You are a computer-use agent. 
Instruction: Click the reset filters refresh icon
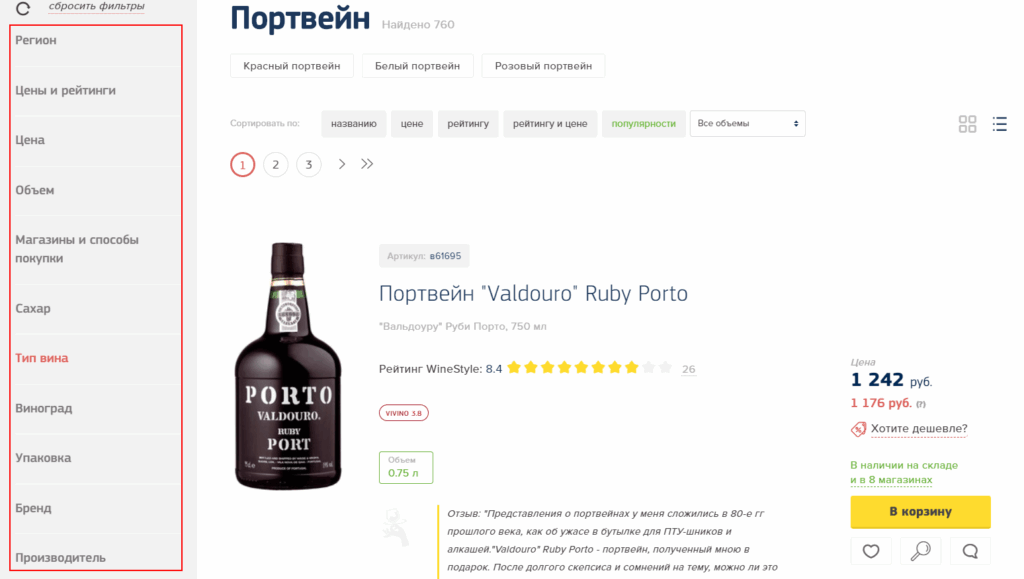click(x=23, y=8)
